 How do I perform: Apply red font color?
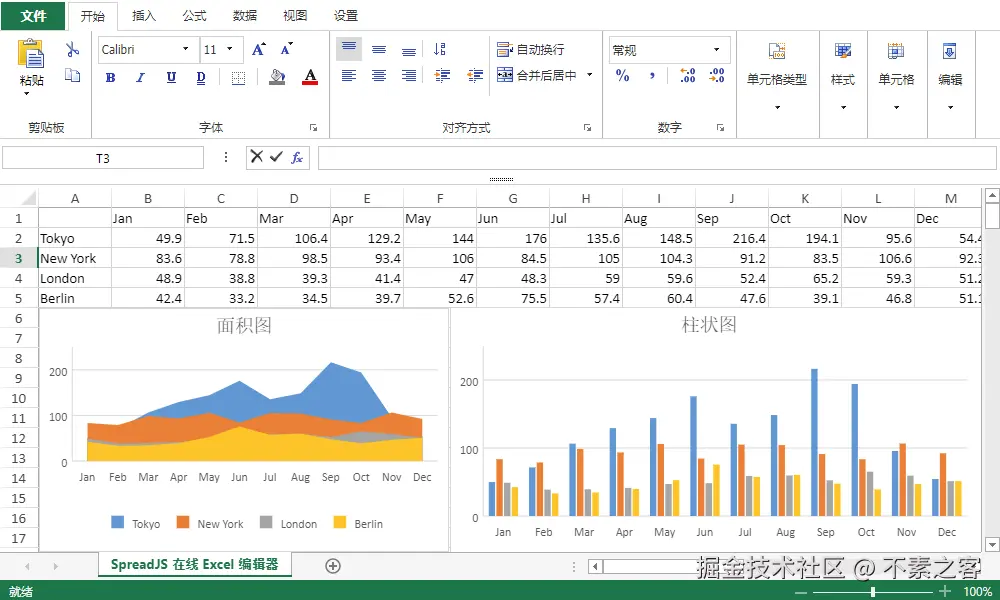tap(310, 77)
